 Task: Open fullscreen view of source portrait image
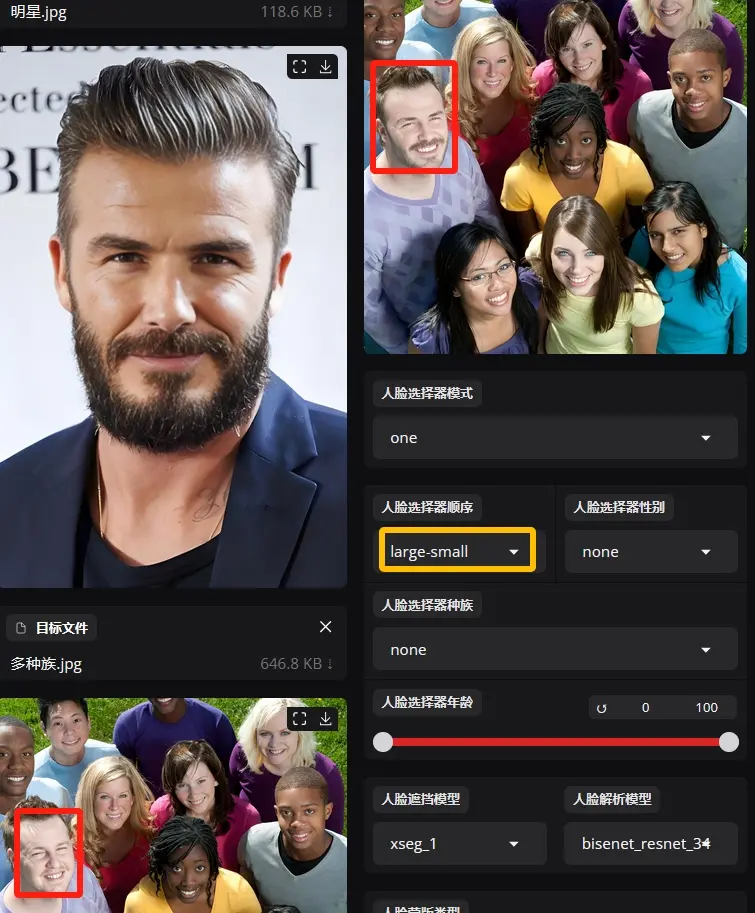[x=299, y=67]
